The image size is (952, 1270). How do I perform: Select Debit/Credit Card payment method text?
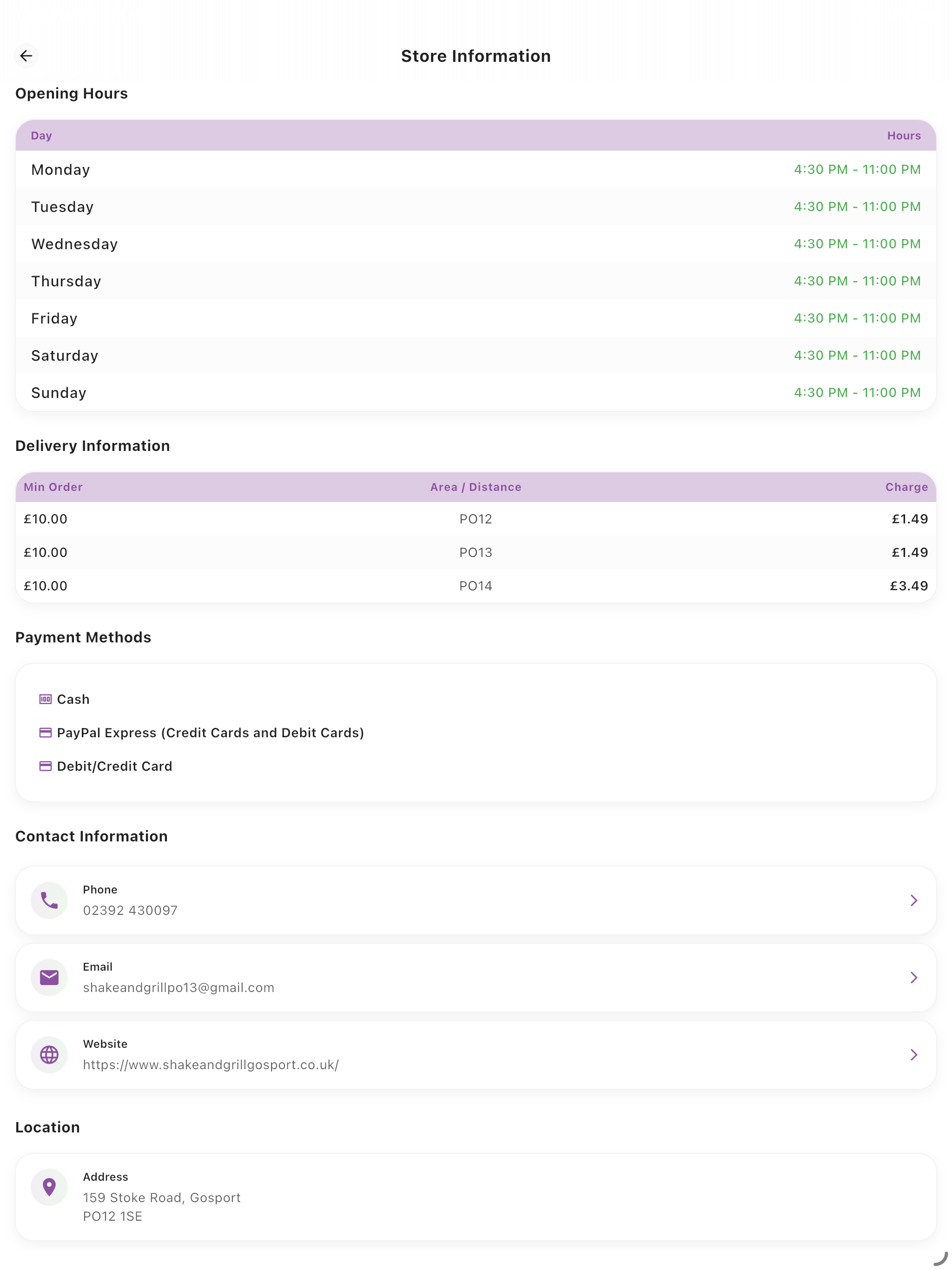pyautogui.click(x=115, y=766)
